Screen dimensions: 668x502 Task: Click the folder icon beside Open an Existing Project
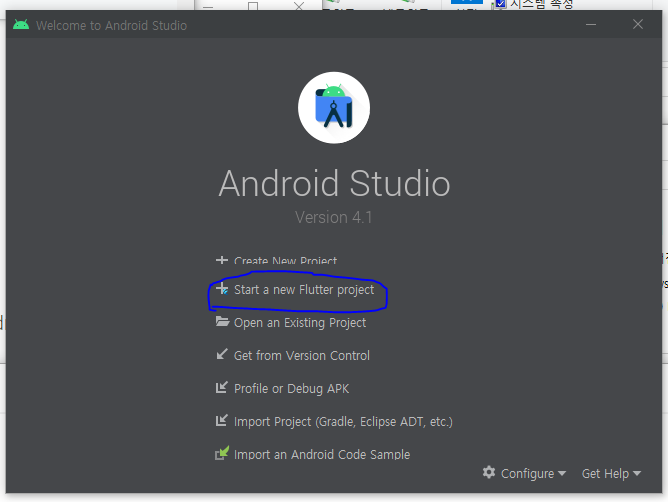(222, 321)
